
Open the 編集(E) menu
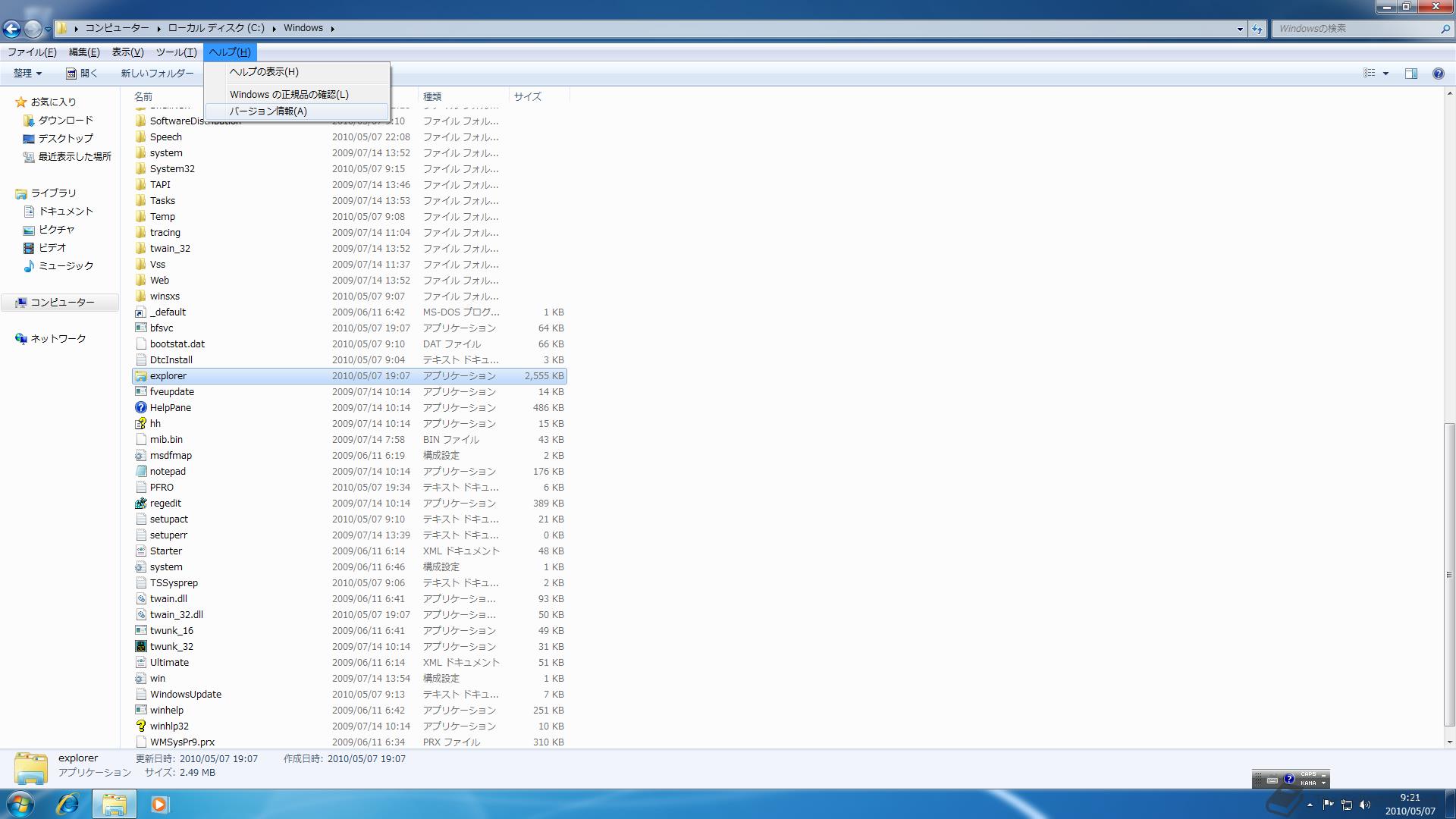pyautogui.click(x=84, y=52)
